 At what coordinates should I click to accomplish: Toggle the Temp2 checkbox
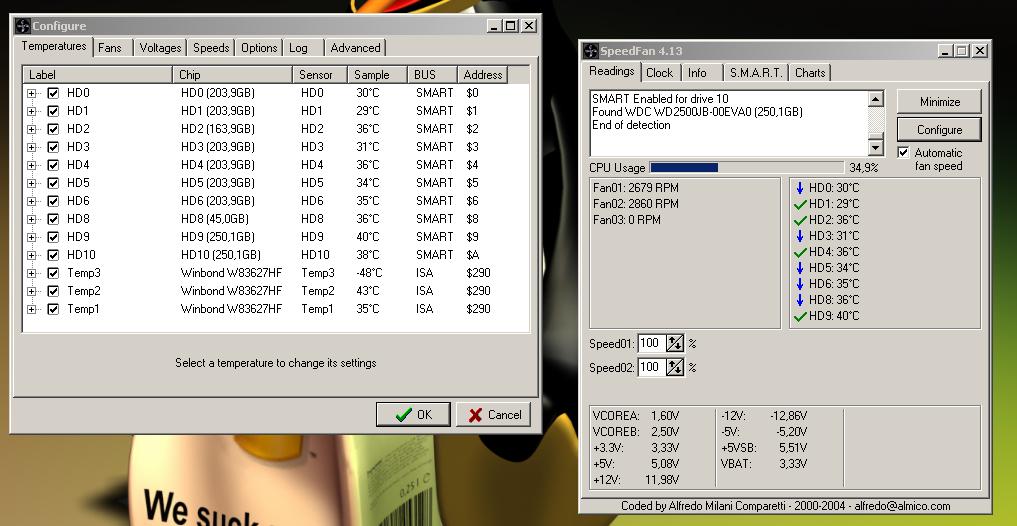tap(53, 291)
